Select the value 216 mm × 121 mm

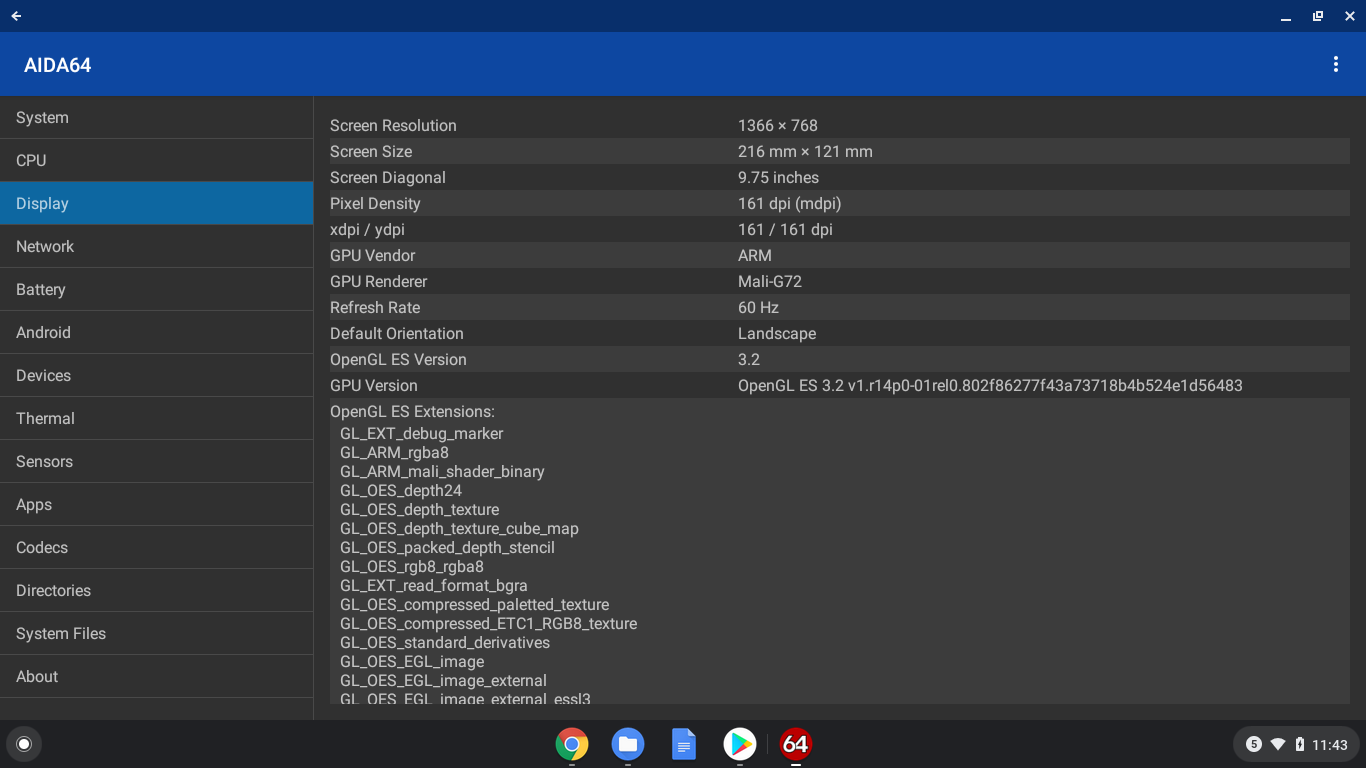click(x=805, y=151)
